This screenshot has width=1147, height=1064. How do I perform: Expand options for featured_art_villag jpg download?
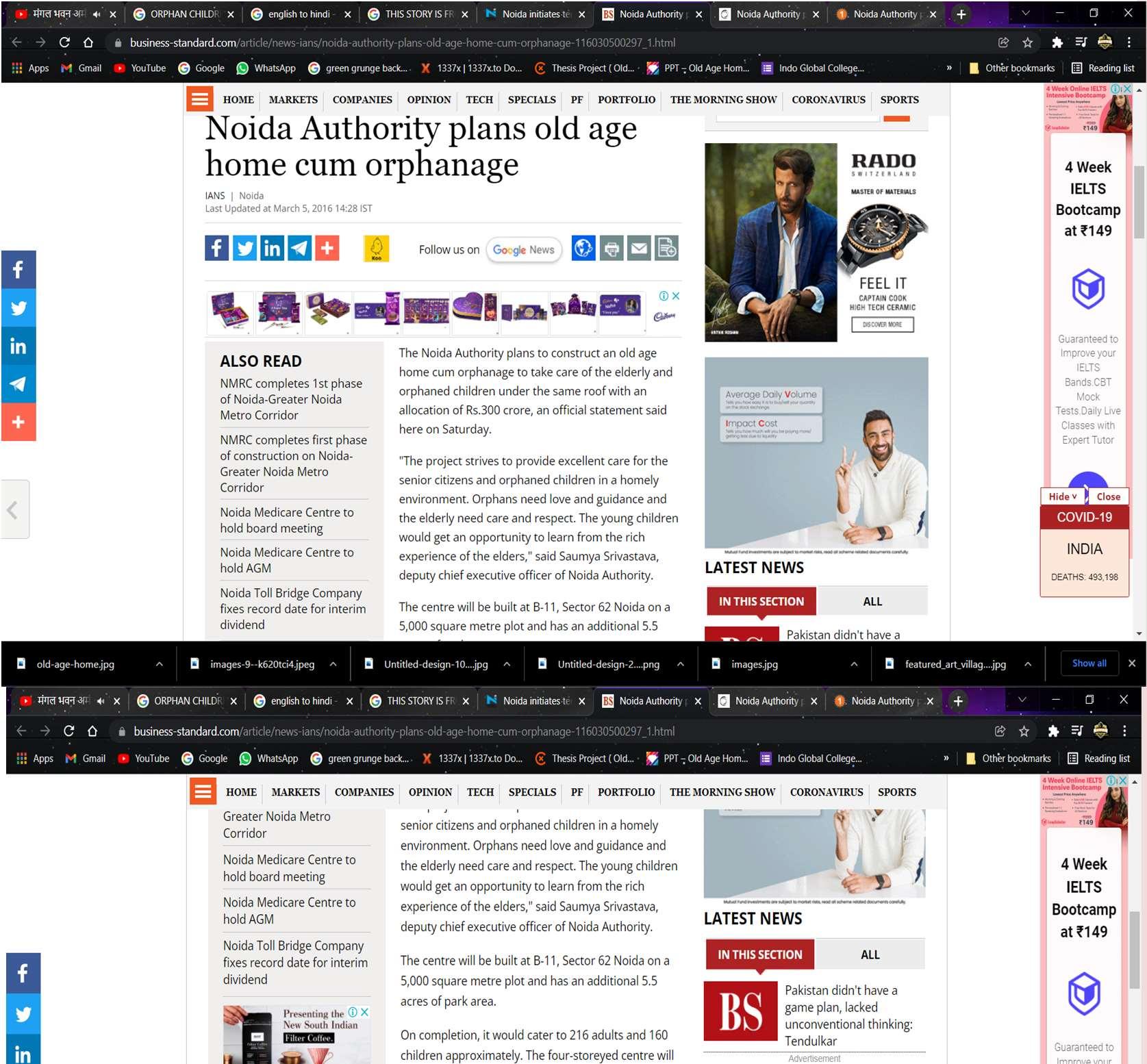point(1028,664)
